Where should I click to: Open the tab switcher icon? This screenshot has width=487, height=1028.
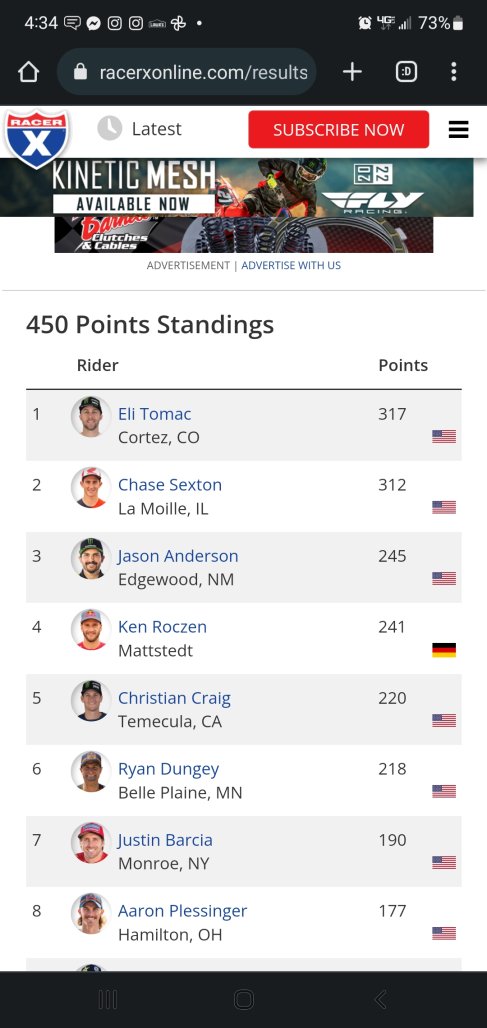pyautogui.click(x=406, y=72)
